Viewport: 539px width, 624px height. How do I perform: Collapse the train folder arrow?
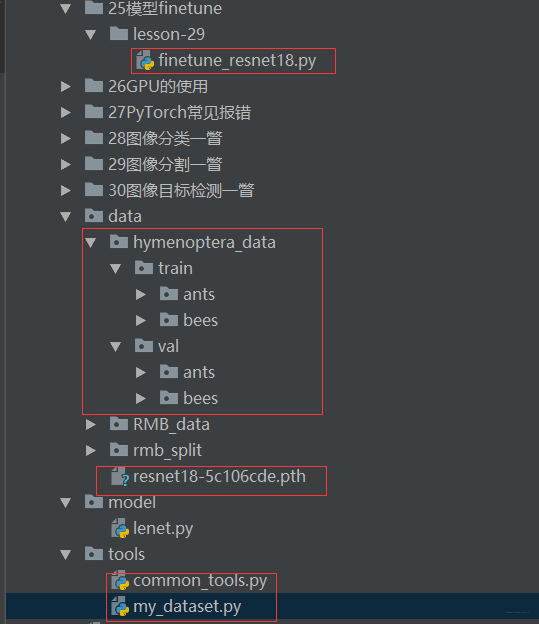pos(116,269)
